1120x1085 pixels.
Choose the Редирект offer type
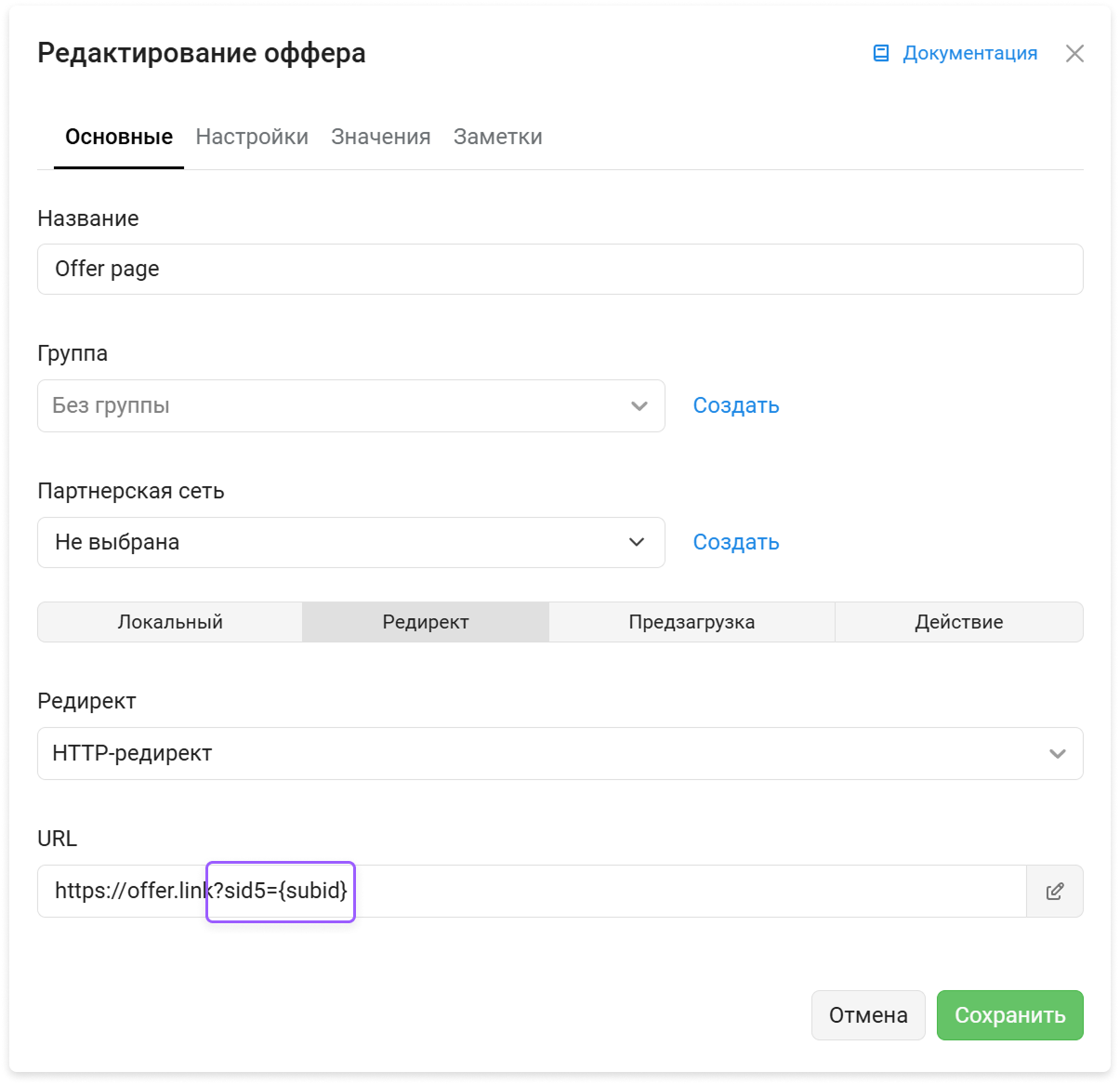tap(426, 622)
